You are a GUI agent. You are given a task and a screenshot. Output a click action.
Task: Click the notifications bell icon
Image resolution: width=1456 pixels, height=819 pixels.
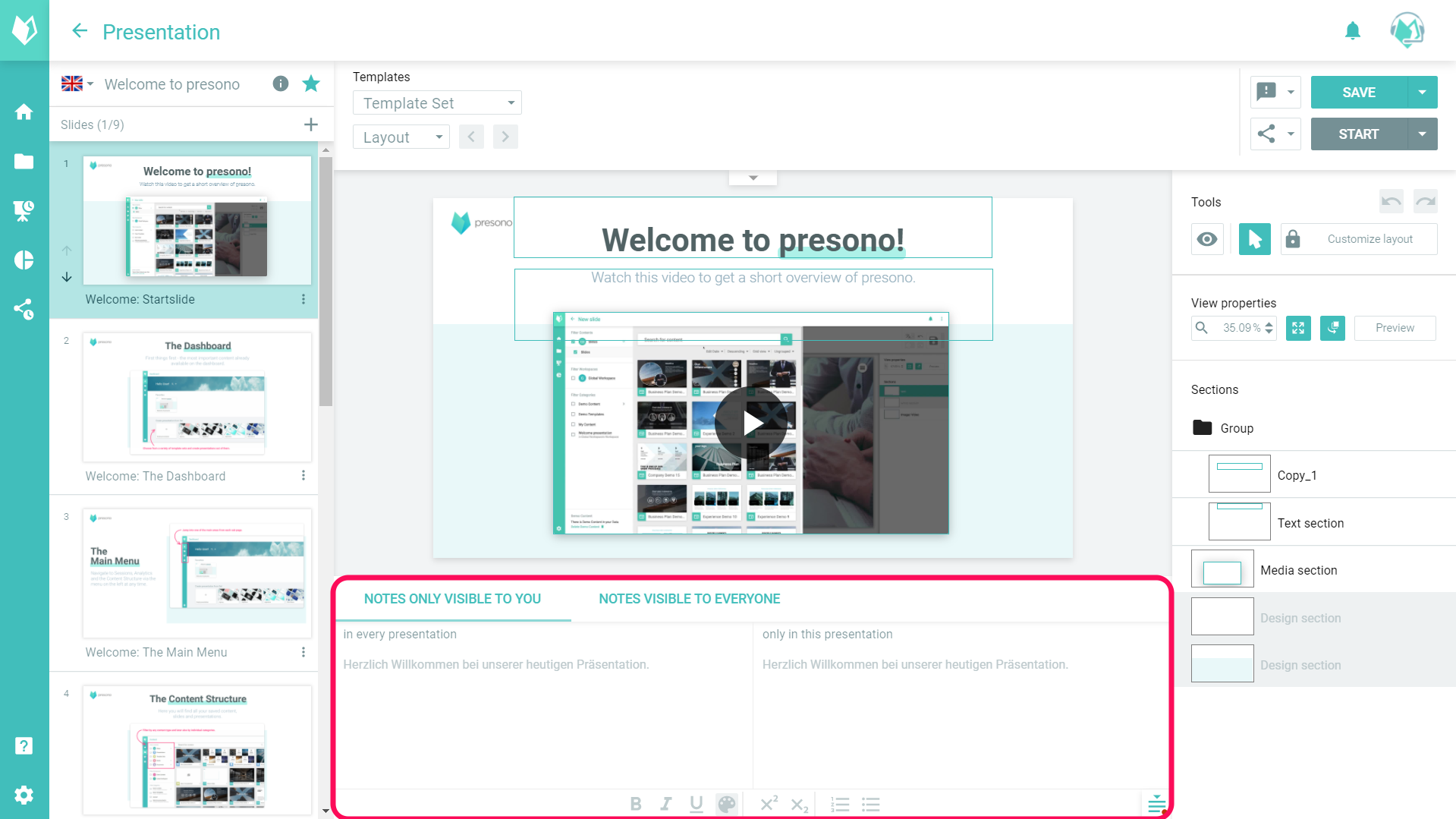(x=1352, y=31)
